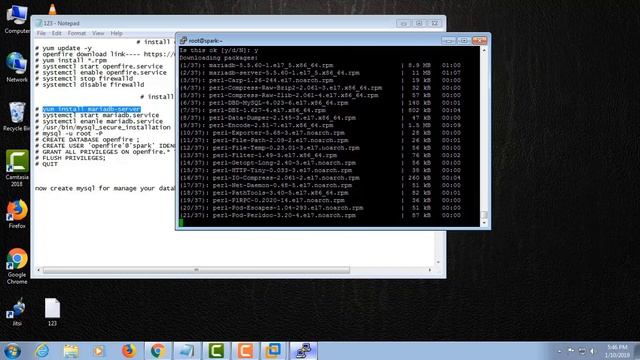Open the Jitsi desktop shortcut
The width and height of the screenshot is (640, 360).
tap(17, 312)
